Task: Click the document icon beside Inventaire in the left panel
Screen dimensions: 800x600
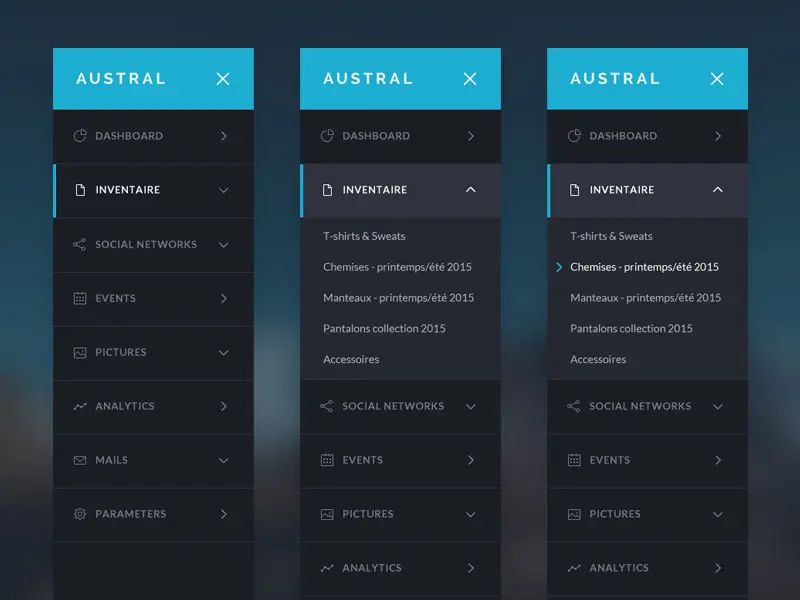Action: tap(80, 190)
